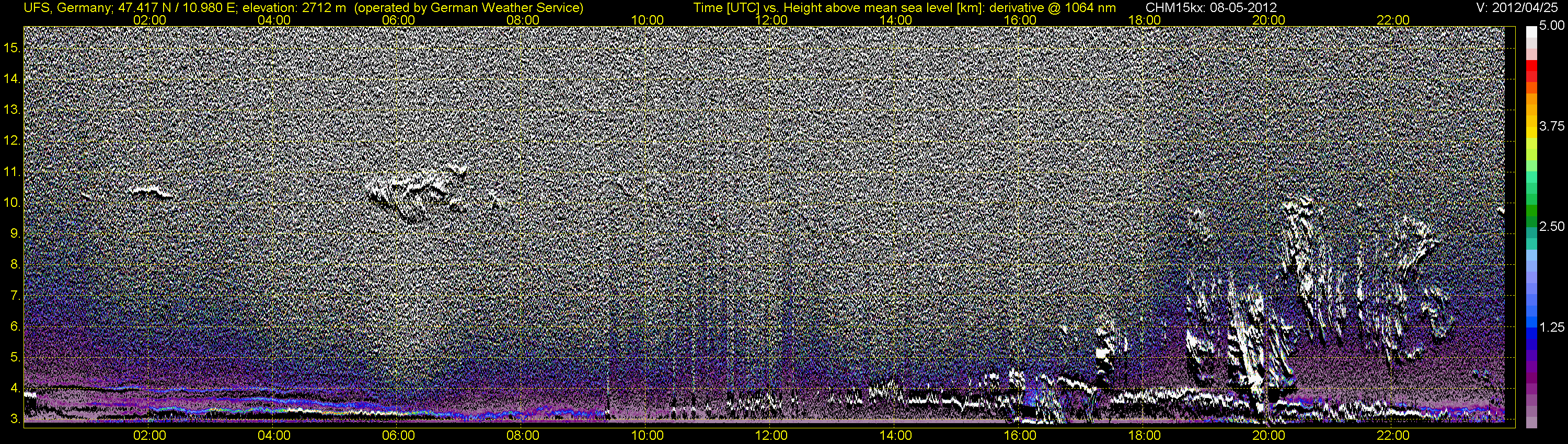
Task: Click the 08:00 label on bottom time axis
Action: point(523,436)
